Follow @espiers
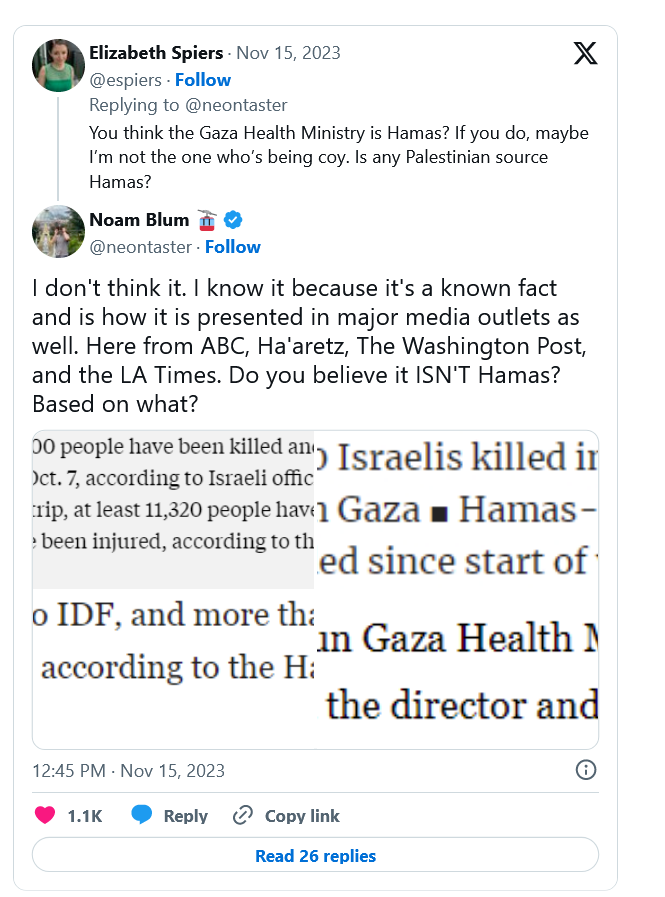Viewport: 665px width, 897px height. point(203,80)
